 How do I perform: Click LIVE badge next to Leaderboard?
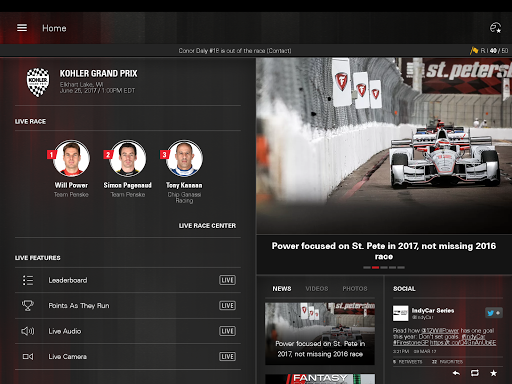[227, 280]
